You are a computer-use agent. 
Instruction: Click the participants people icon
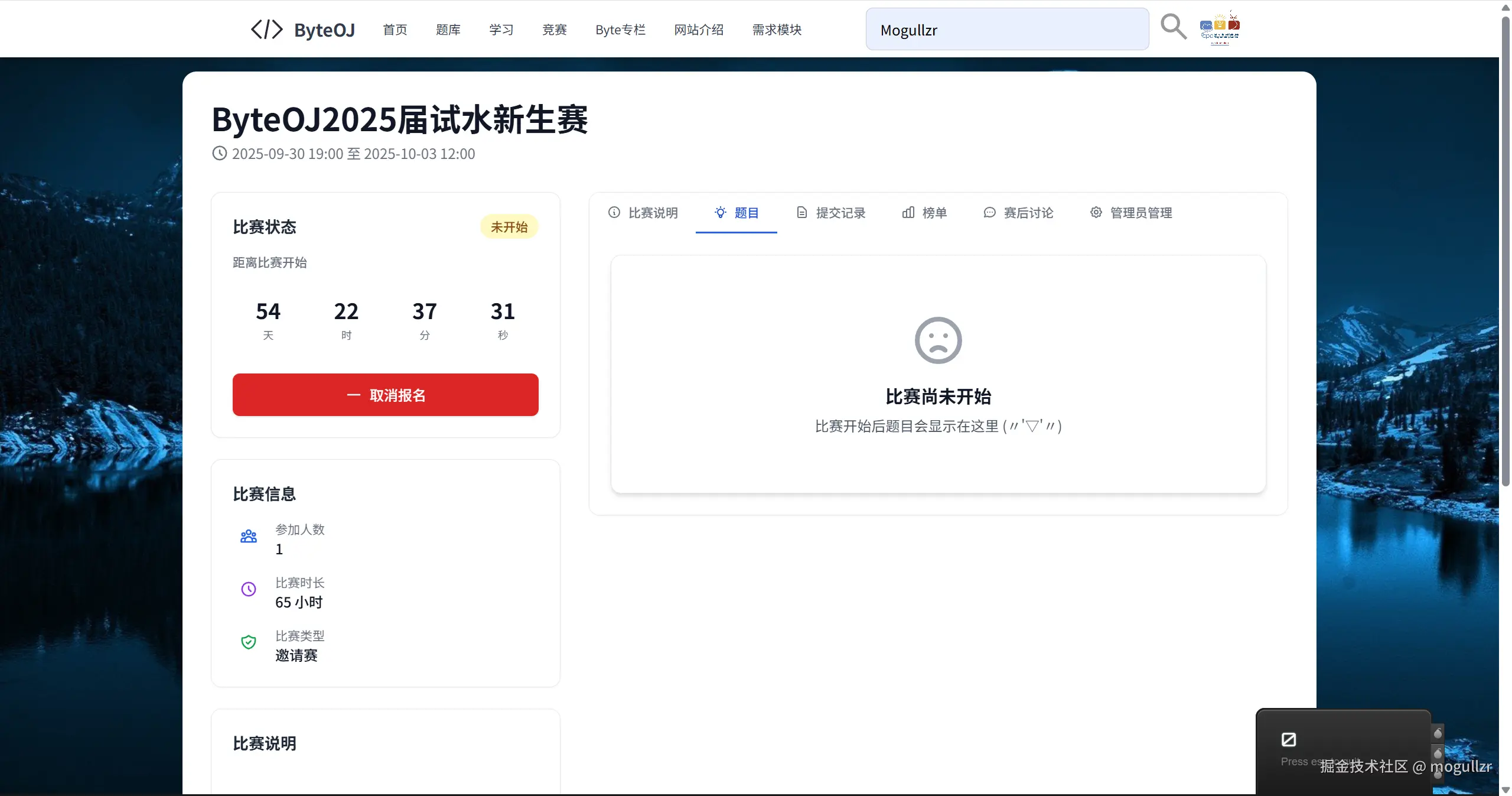point(249,537)
